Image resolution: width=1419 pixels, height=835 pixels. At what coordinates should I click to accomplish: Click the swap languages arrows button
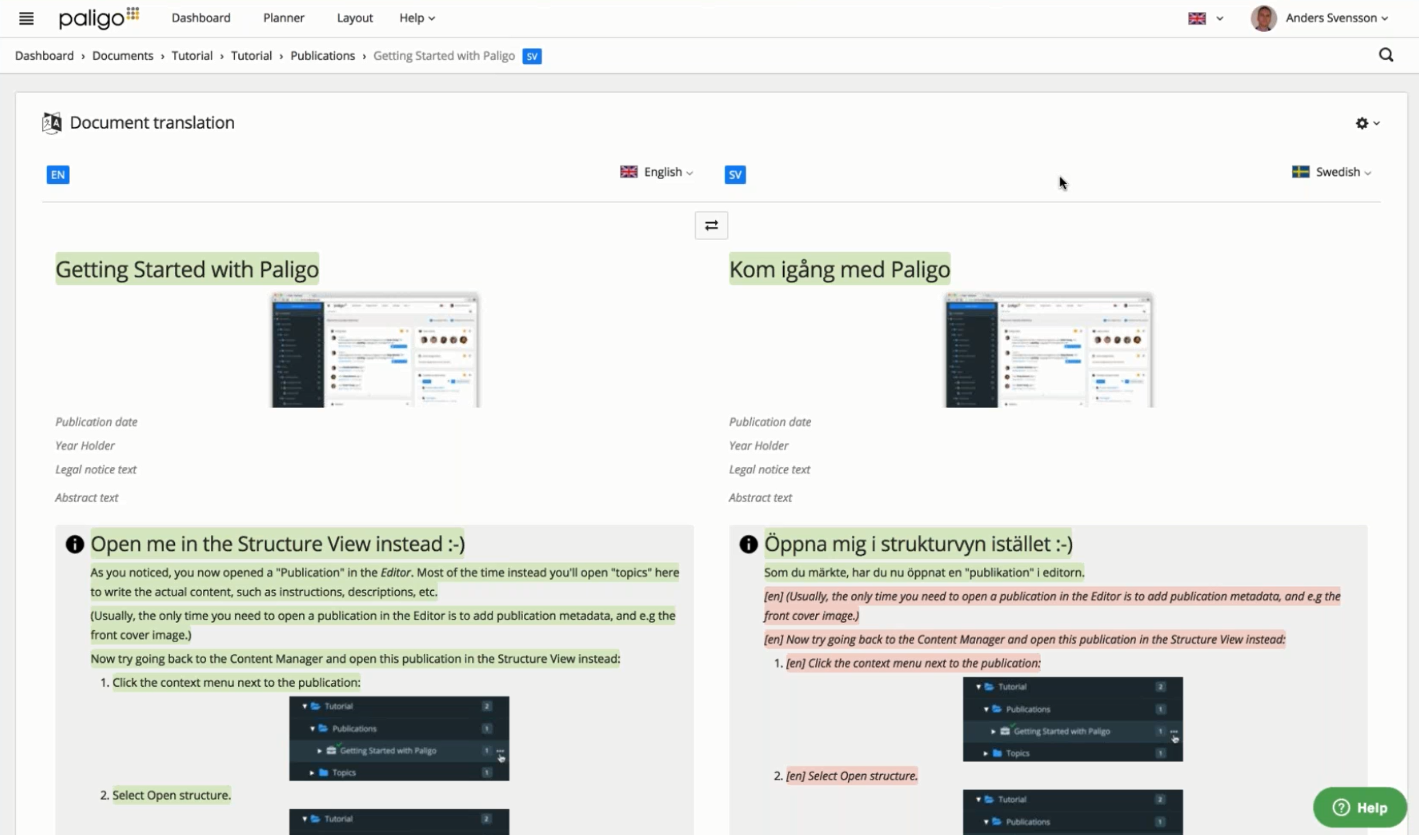(x=711, y=225)
